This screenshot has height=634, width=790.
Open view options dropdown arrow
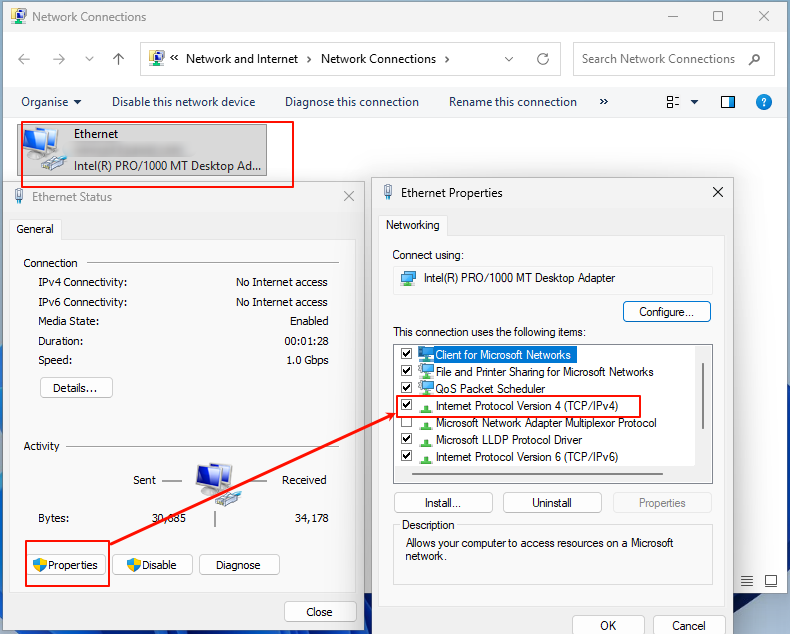694,102
